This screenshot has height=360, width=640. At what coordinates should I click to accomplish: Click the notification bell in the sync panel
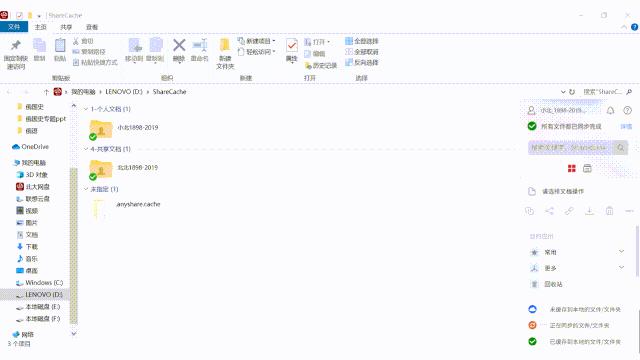pos(610,110)
